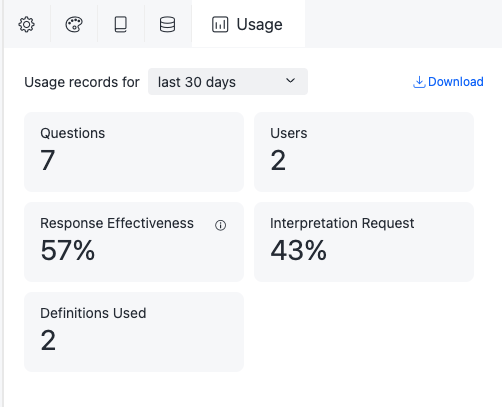The width and height of the screenshot is (502, 407).
Task: Click the Download link
Action: point(448,82)
